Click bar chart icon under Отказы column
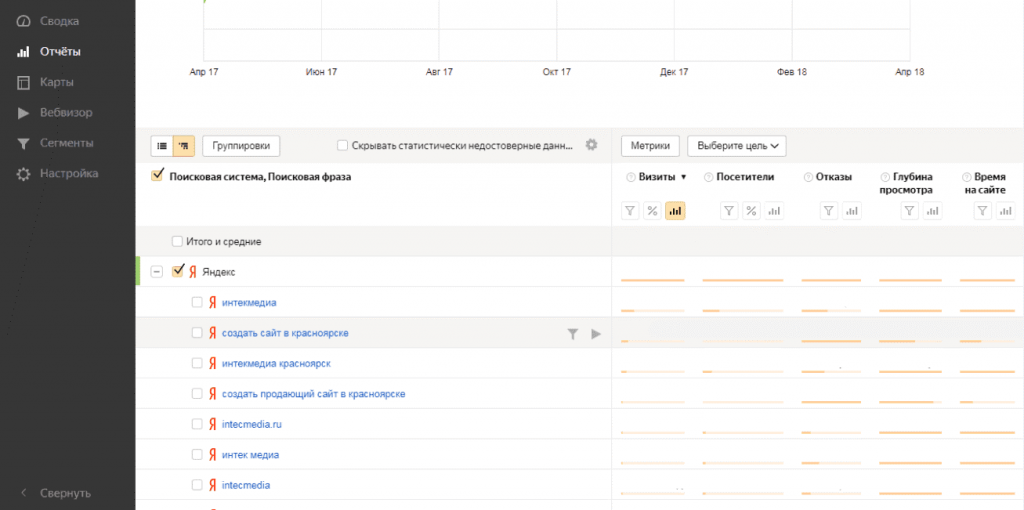Screen dimensions: 1024x510 point(851,211)
